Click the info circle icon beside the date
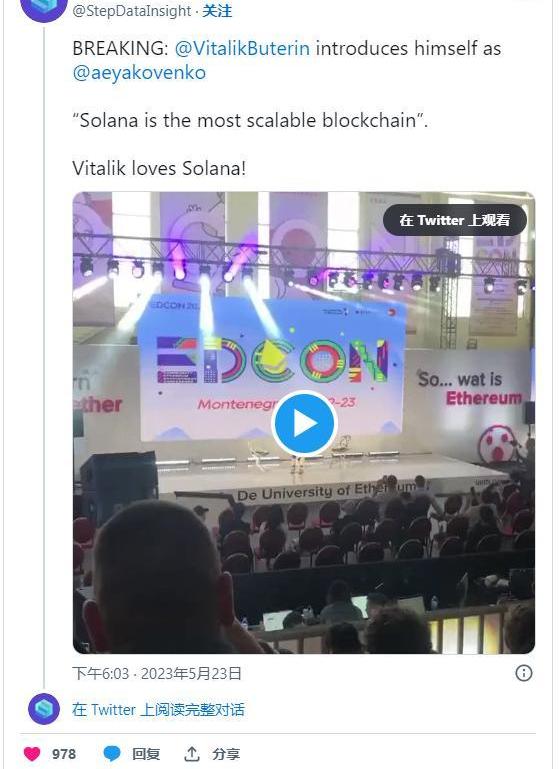559x769 pixels. pyautogui.click(x=524, y=673)
